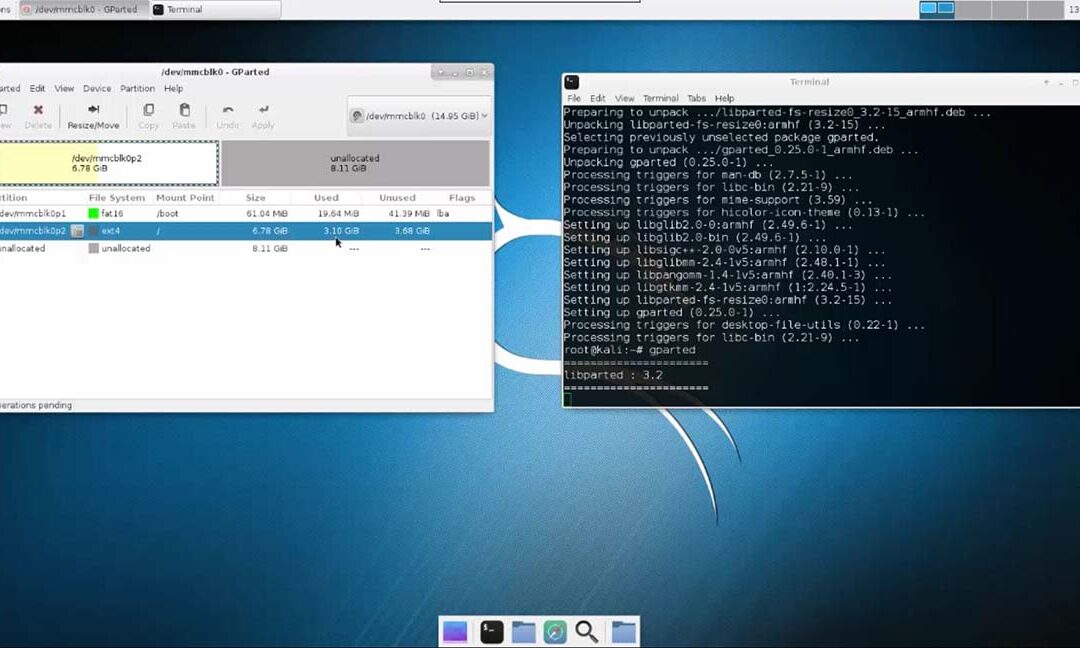The width and height of the screenshot is (1080, 648).
Task: Apply all pending operations
Action: point(263,116)
